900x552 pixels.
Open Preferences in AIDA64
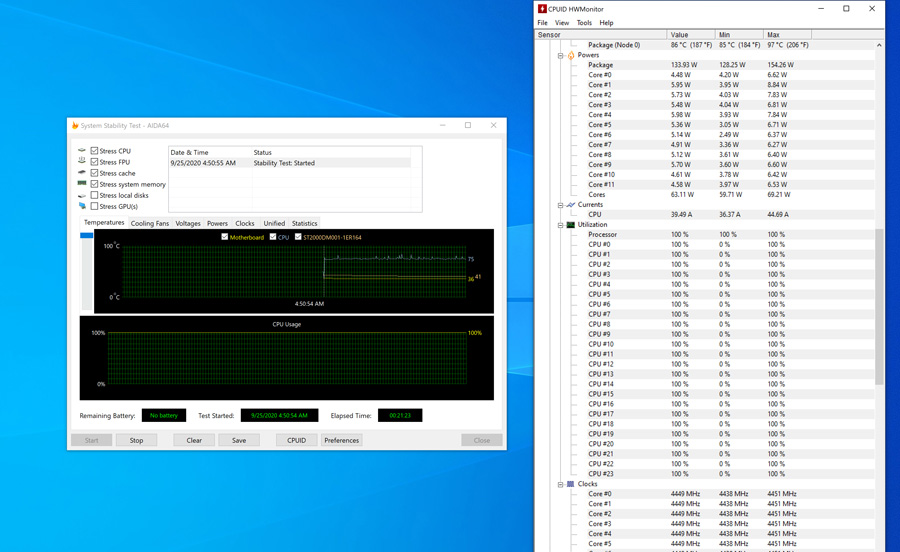point(342,440)
